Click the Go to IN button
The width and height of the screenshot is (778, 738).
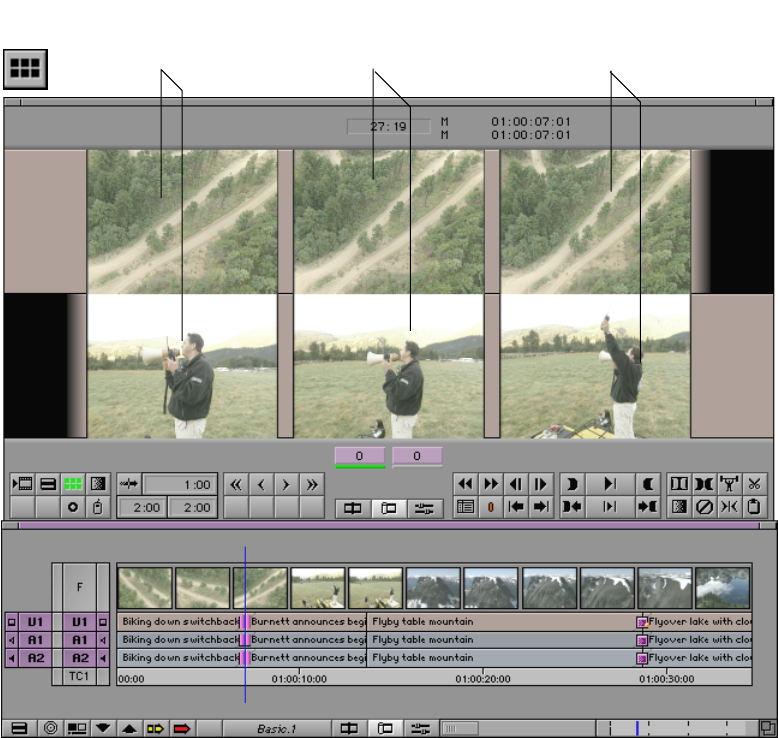click(x=572, y=507)
